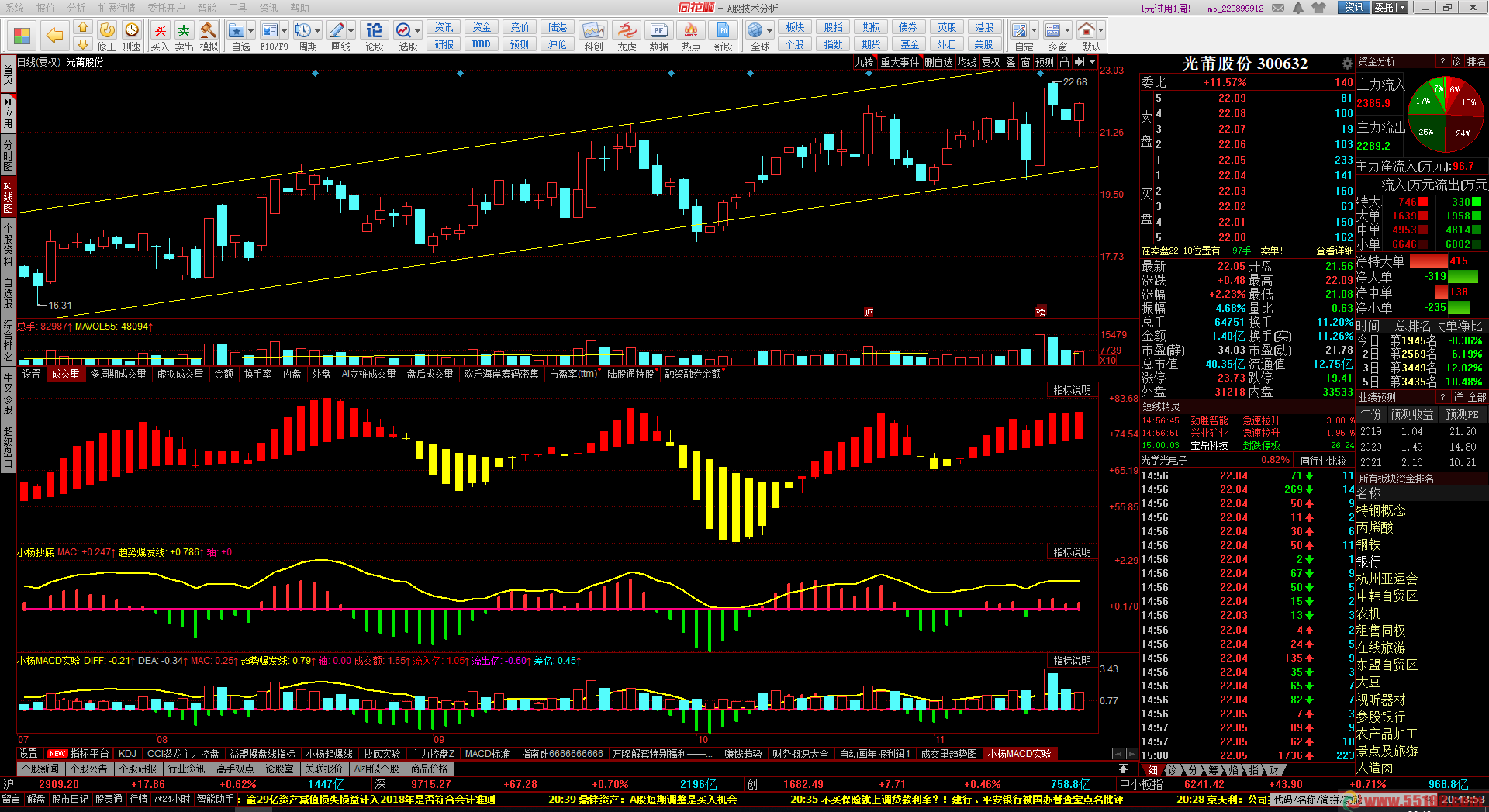Open 自选 favorites folder icon
This screenshot has width=1489, height=812.
[237, 30]
